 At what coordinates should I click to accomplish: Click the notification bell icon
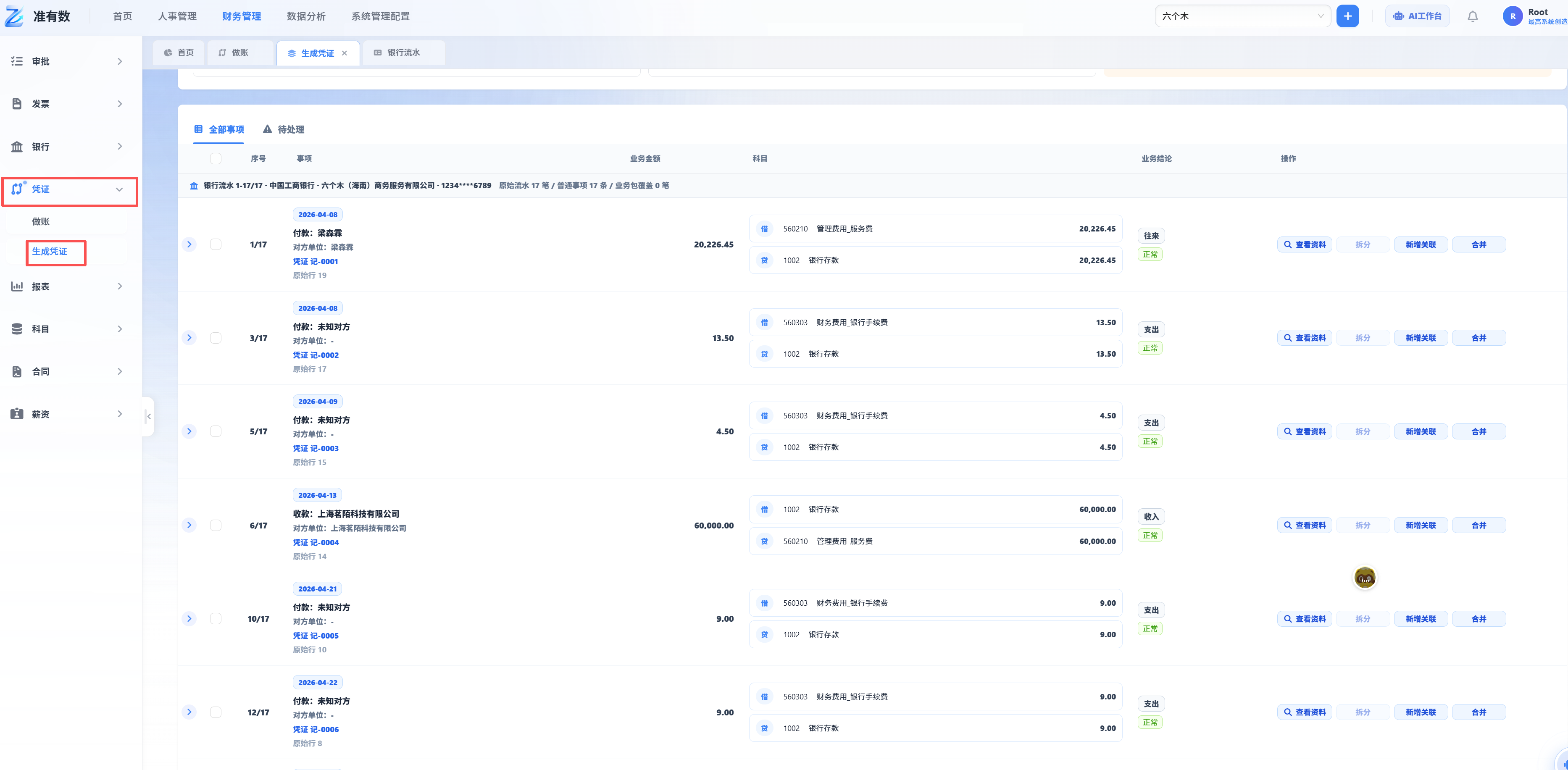point(1473,16)
